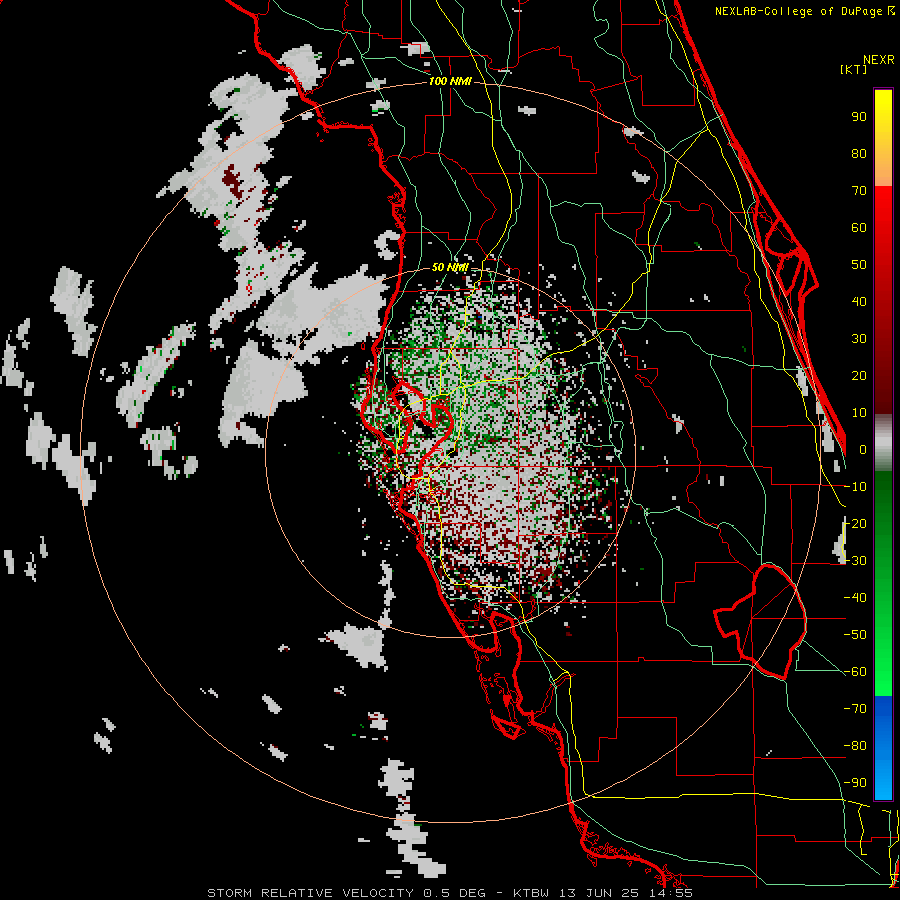Click '0.5 DEG' elevation text in footer
This screenshot has height=900, width=900.
(455, 893)
